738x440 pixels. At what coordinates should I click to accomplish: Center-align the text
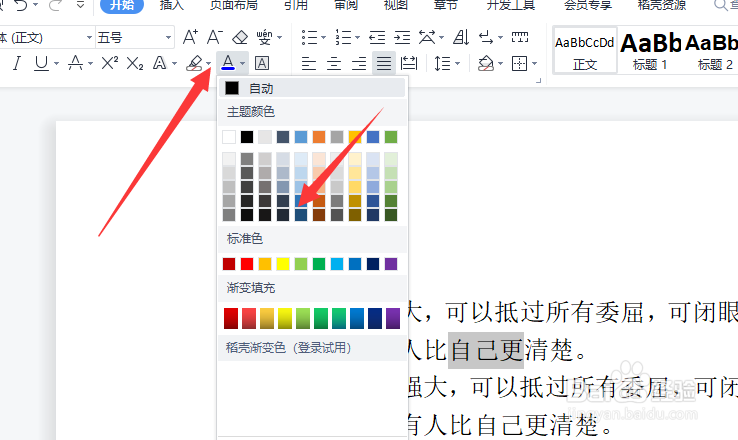coord(334,63)
